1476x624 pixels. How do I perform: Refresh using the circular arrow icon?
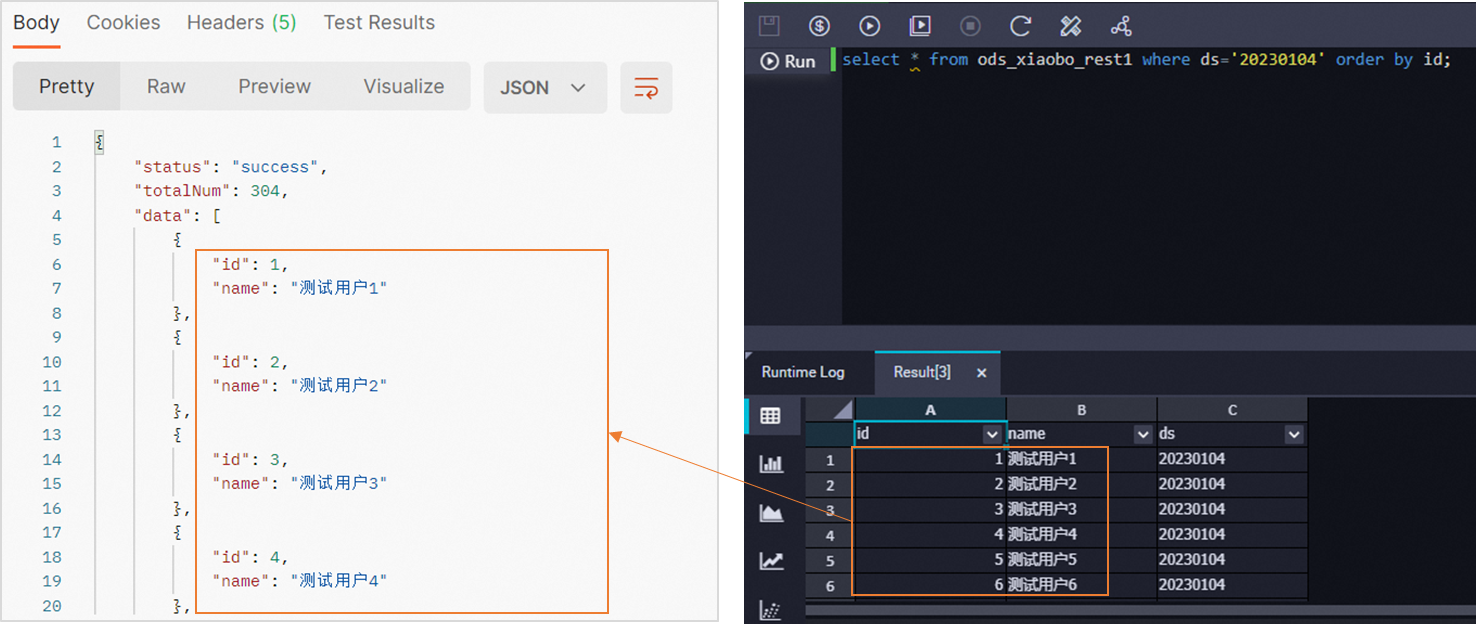click(x=1018, y=26)
